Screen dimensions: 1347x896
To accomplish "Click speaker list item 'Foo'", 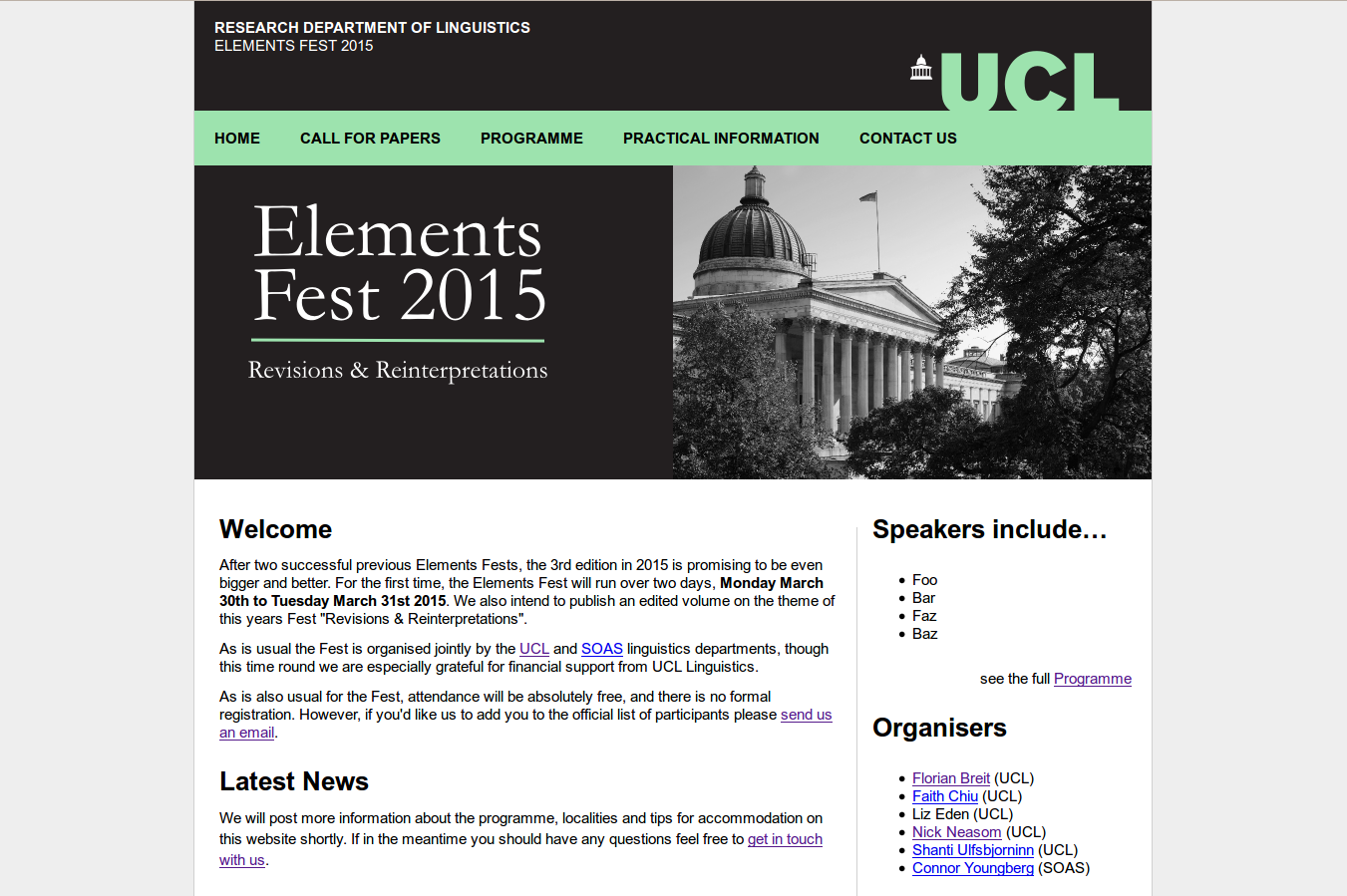I will [925, 580].
